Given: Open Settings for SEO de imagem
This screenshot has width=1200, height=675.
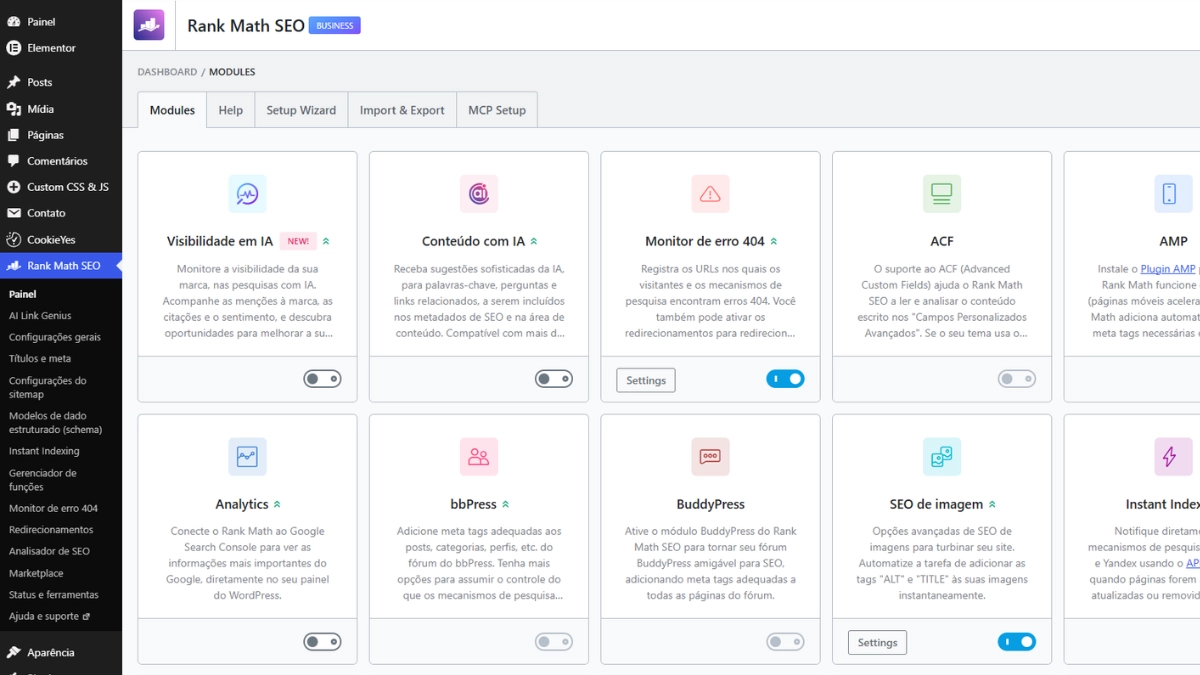Looking at the screenshot, I should pos(877,643).
